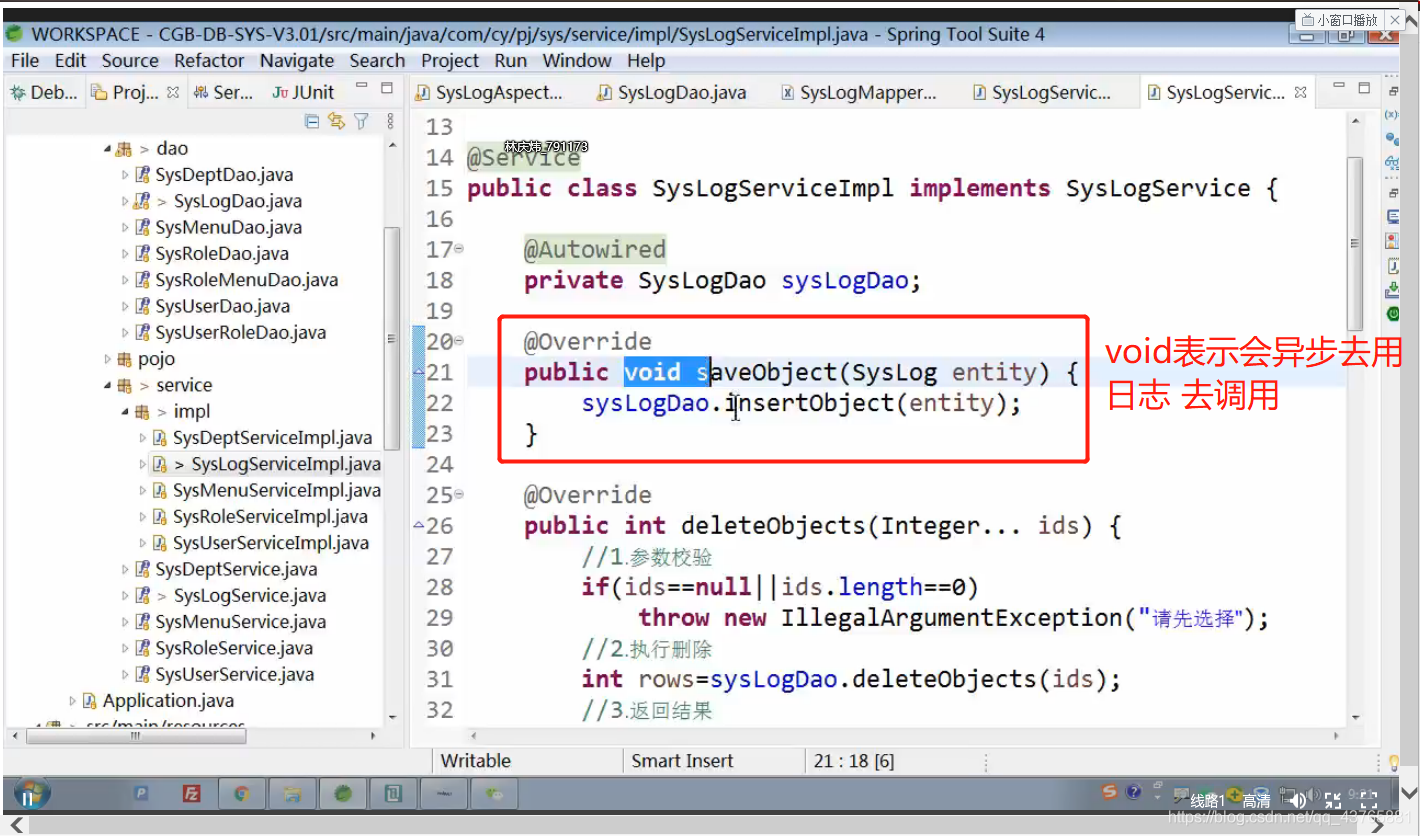Click the 高清 video quality button
The height and width of the screenshot is (836, 1420).
pyautogui.click(x=1256, y=802)
